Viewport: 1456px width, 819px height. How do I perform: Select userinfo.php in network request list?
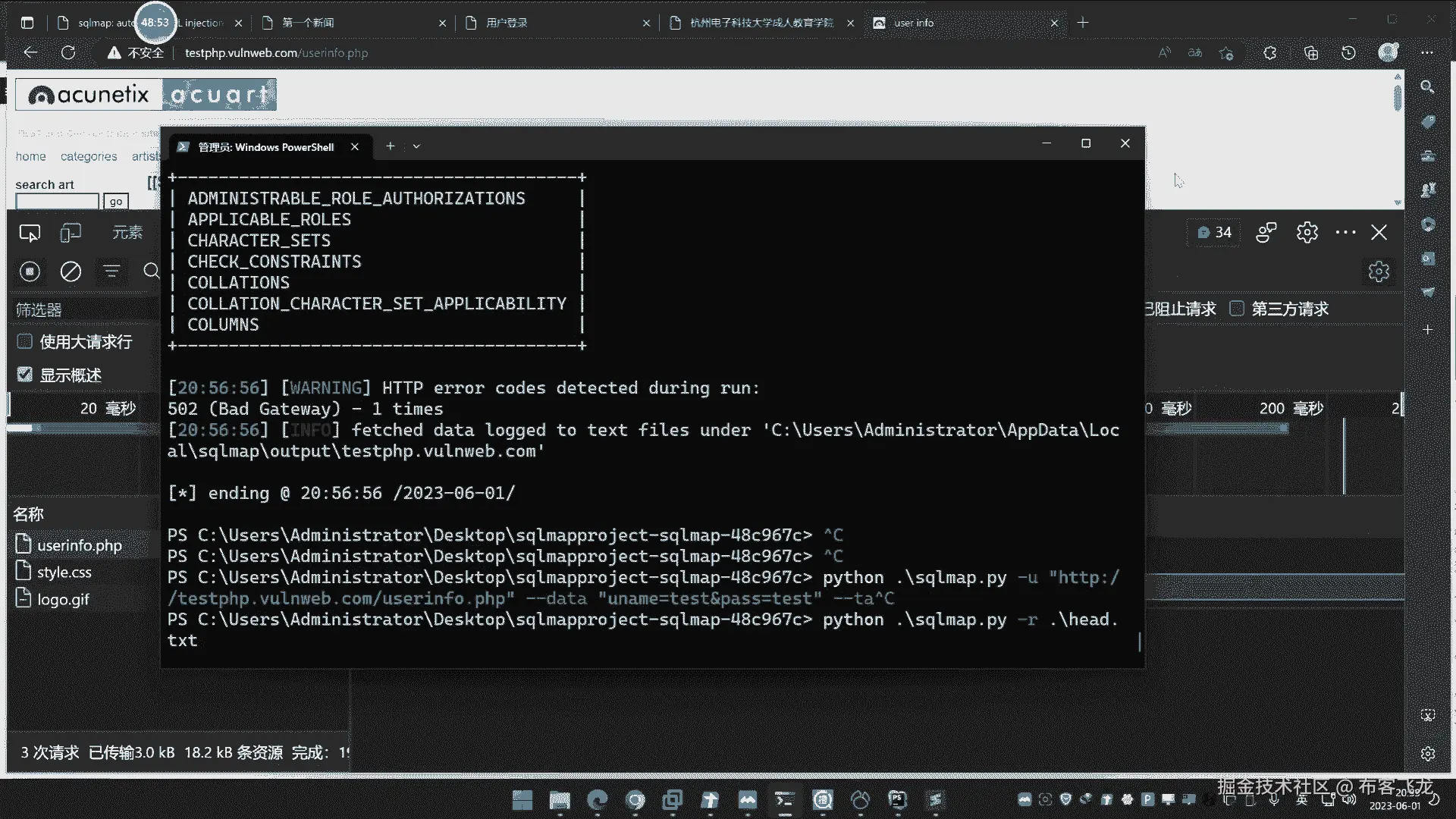(79, 545)
